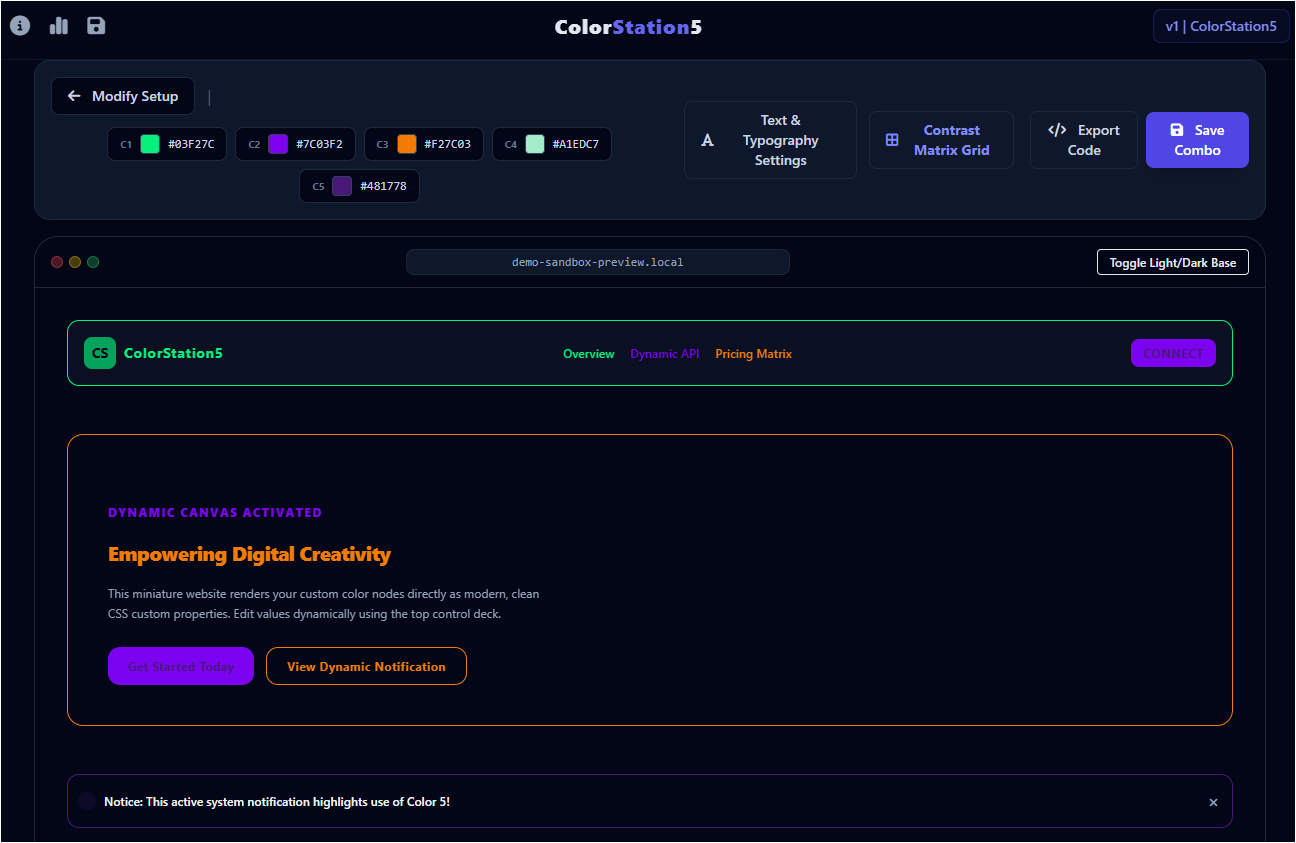This screenshot has height=843, width=1296.
Task: Open the Overview nav link
Action: [589, 354]
